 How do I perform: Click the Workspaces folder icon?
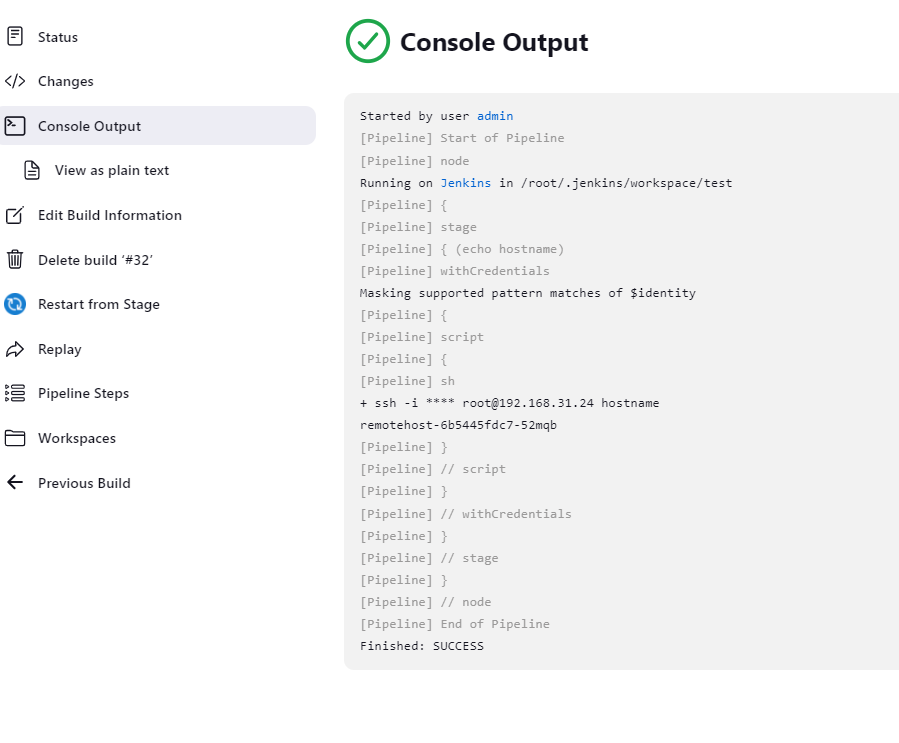(x=15, y=438)
